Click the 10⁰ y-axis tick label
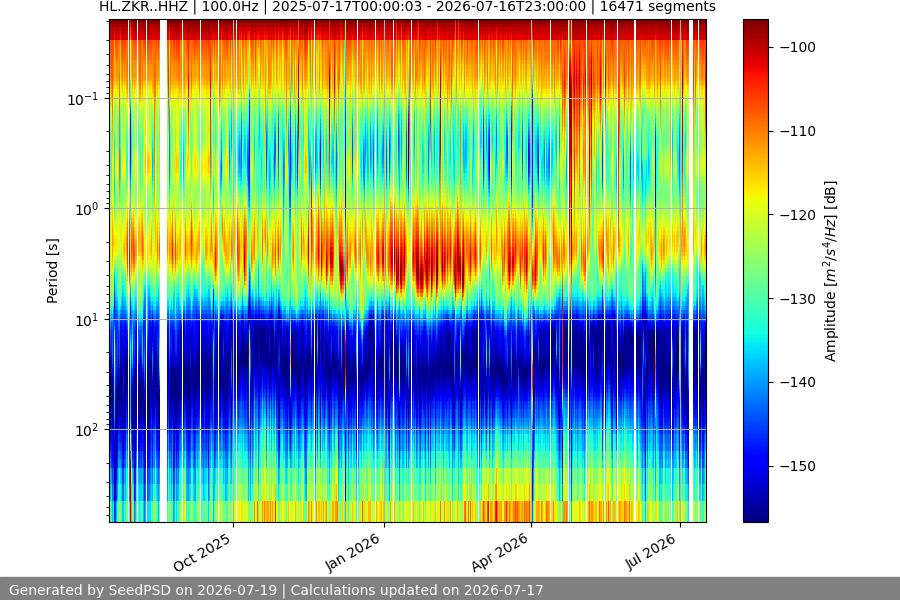This screenshot has height=600, width=900. pos(87,209)
